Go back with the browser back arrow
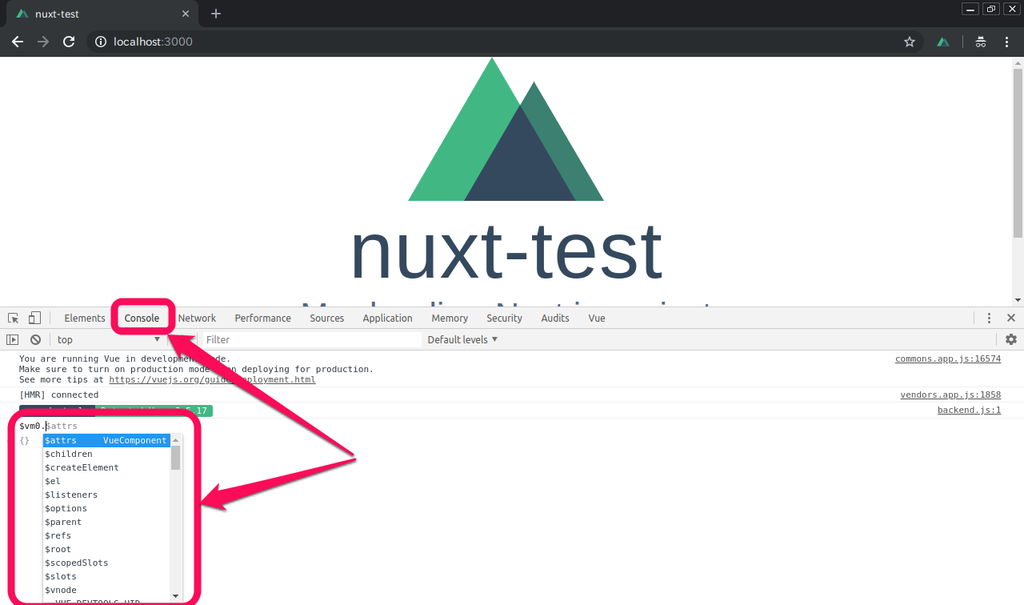 18,42
